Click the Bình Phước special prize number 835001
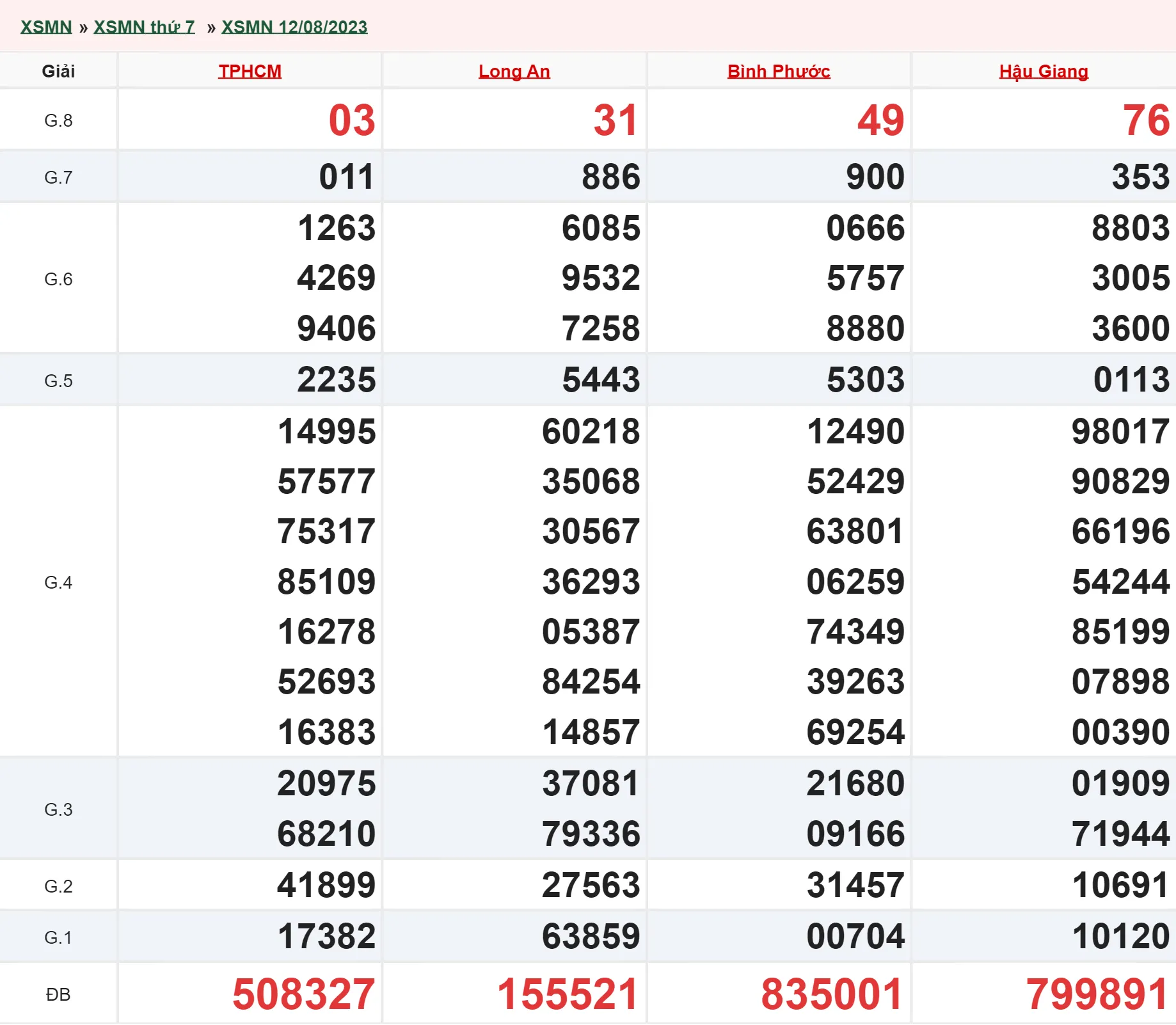This screenshot has height=1025, width=1176. tap(832, 994)
